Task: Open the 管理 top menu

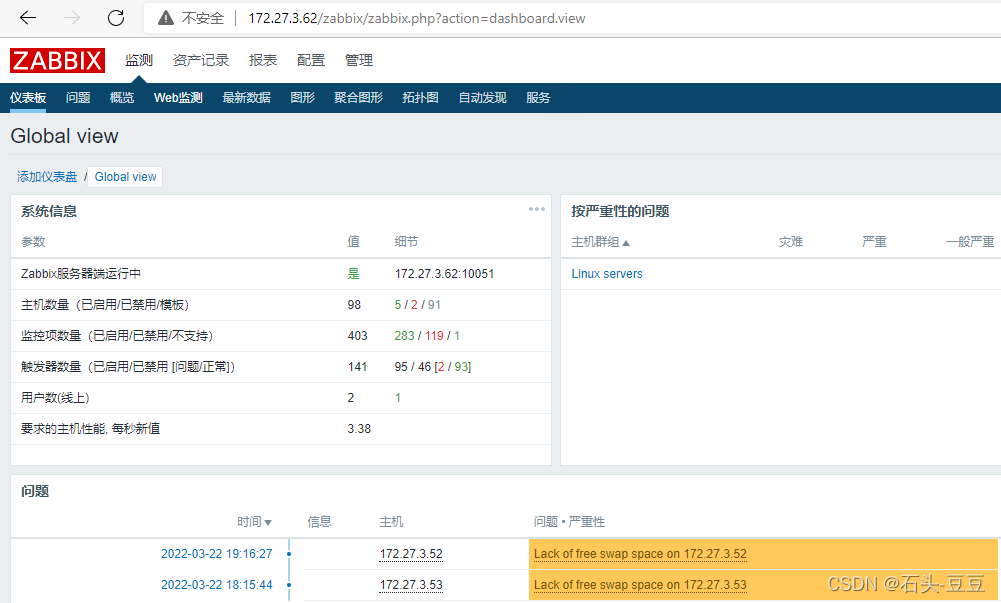Action: pyautogui.click(x=359, y=61)
